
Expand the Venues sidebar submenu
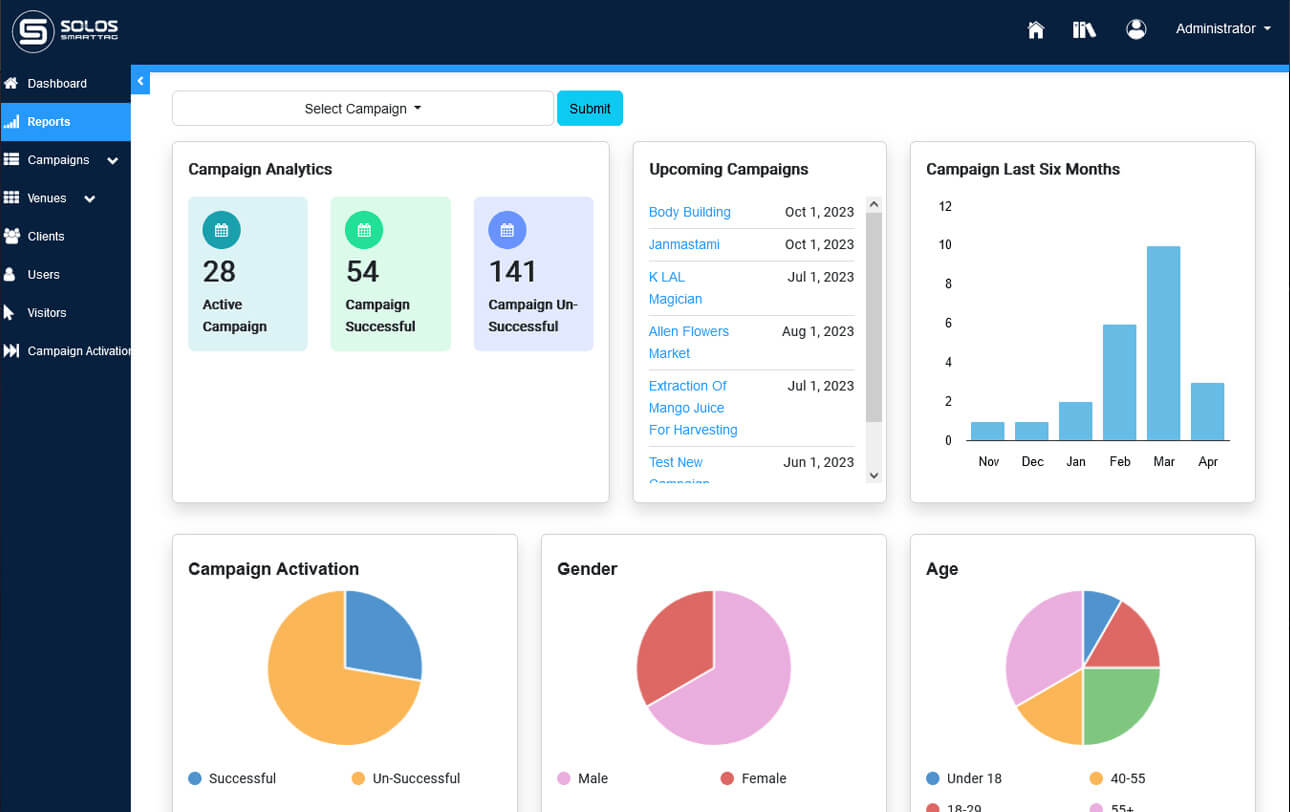[x=90, y=198]
